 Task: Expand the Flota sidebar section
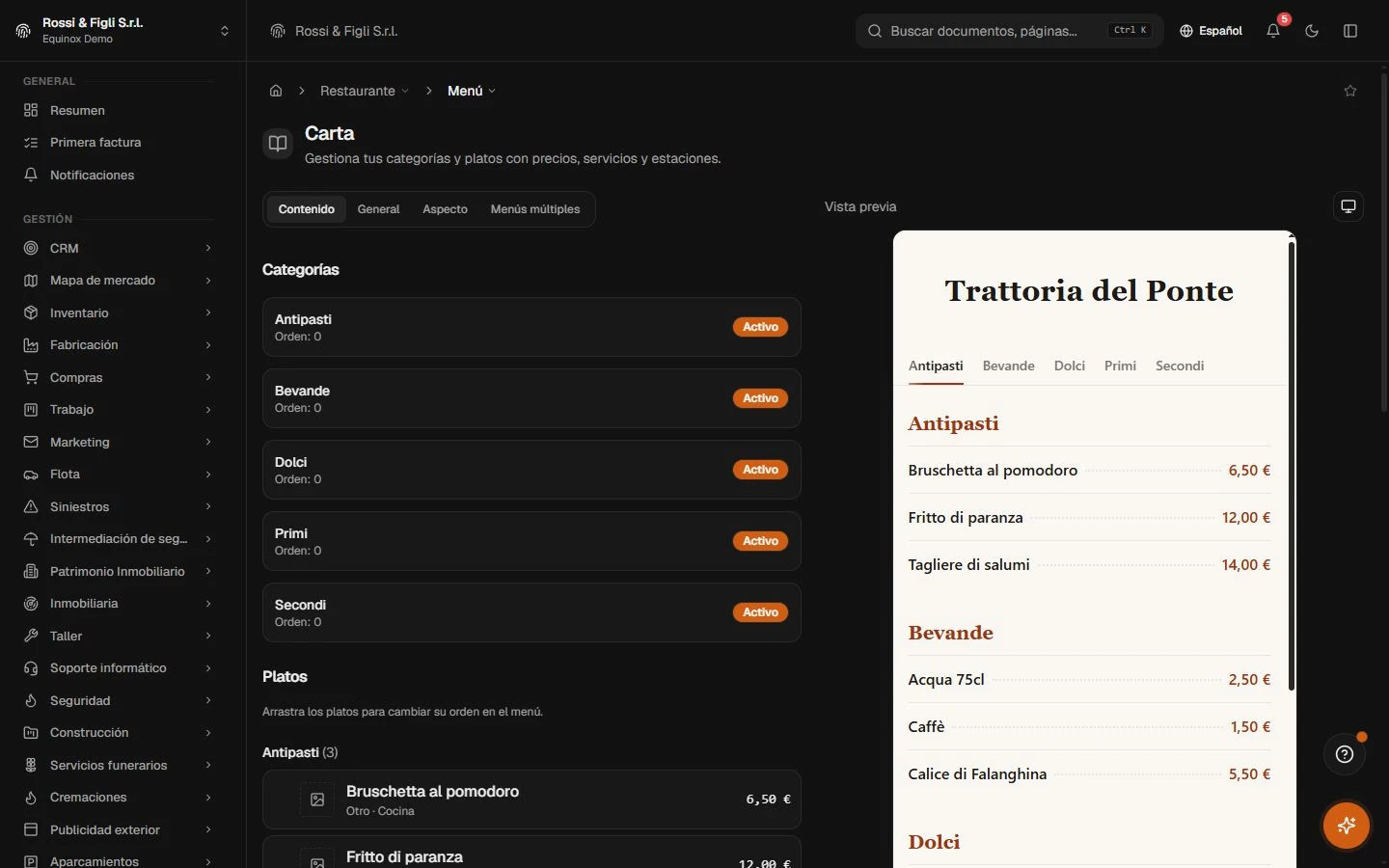click(x=119, y=475)
